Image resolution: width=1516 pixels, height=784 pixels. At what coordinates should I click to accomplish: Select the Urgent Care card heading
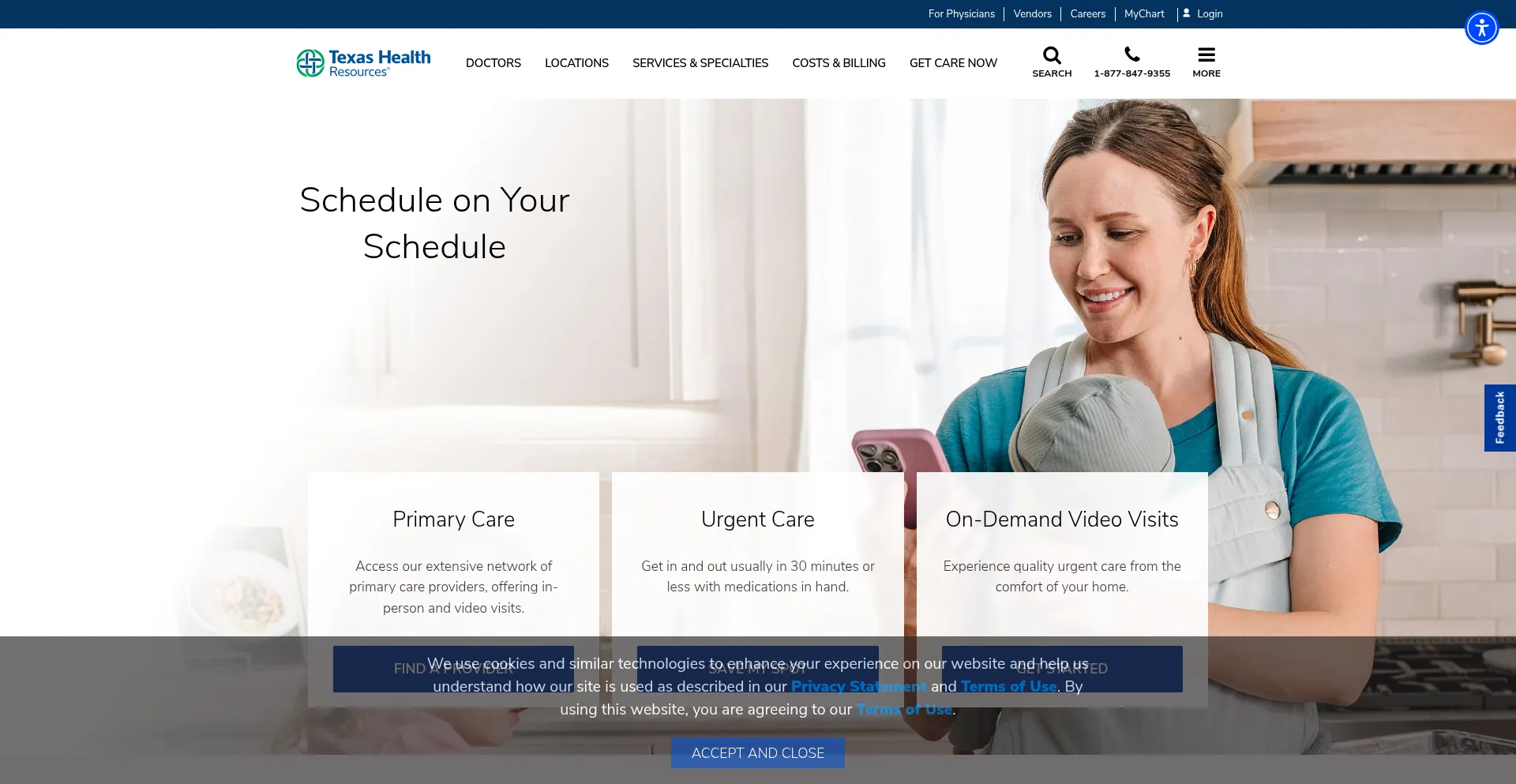(x=757, y=520)
